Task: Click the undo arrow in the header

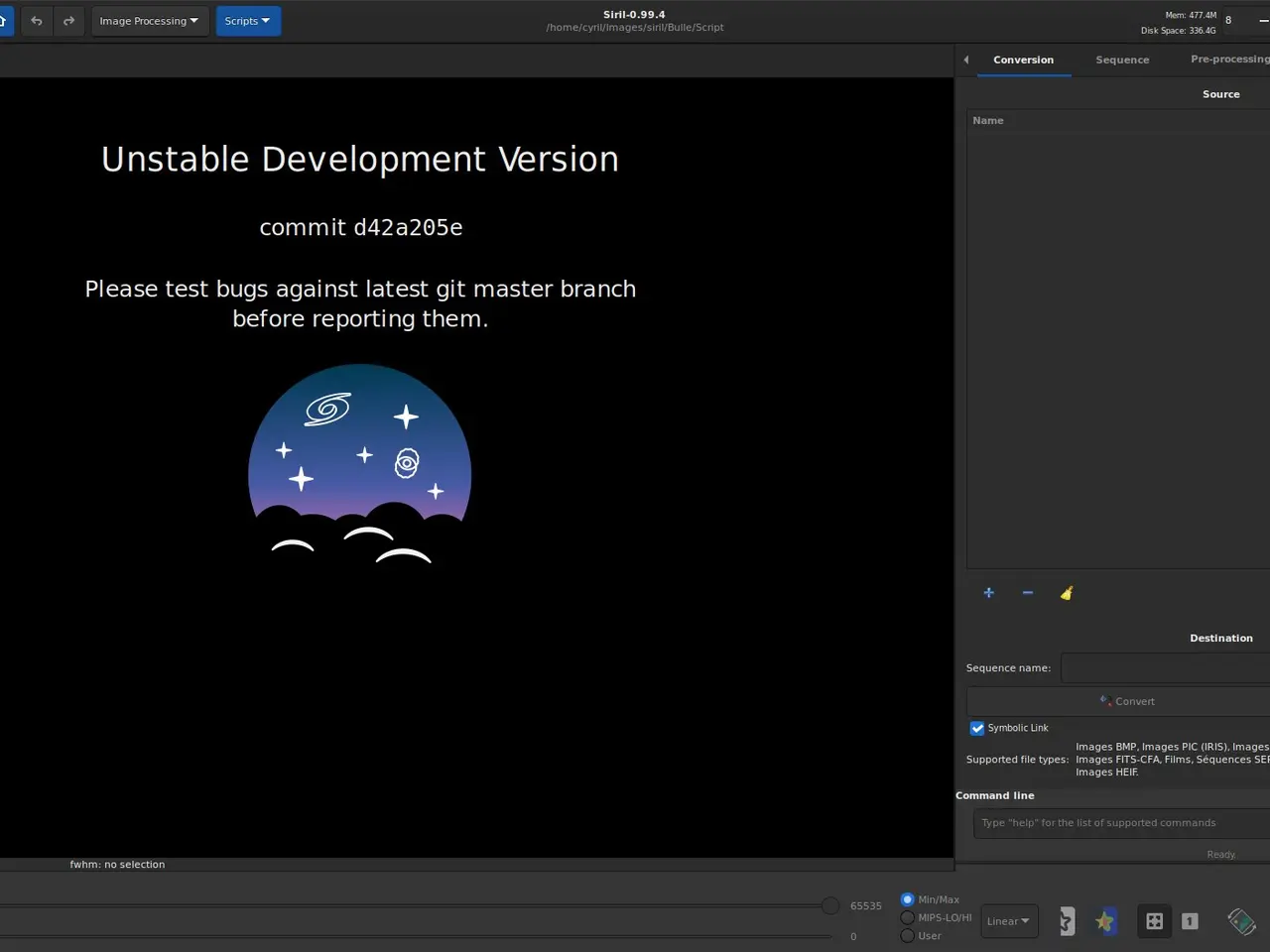Action: click(x=37, y=21)
